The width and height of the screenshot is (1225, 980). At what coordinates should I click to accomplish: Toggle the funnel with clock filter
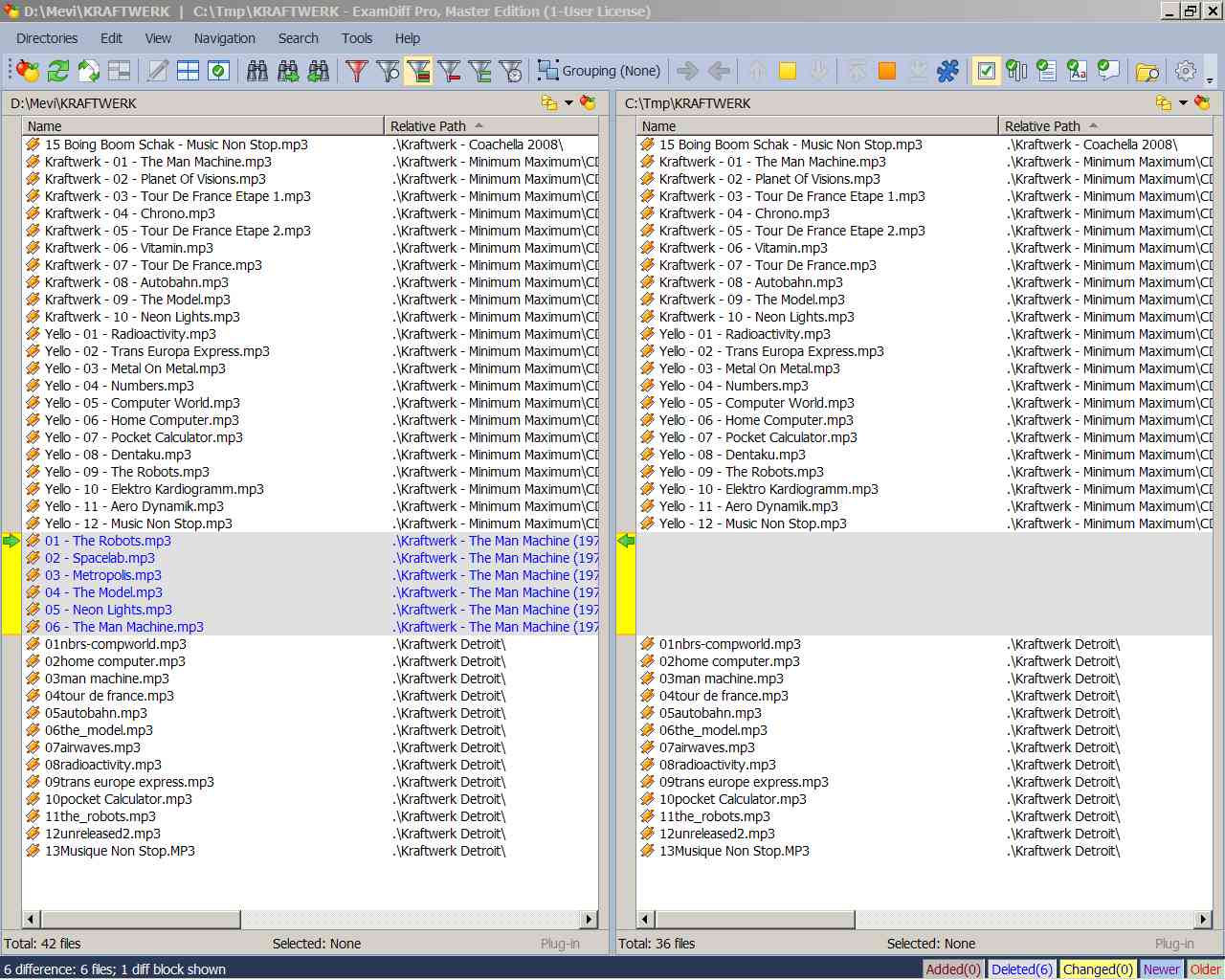tap(510, 71)
